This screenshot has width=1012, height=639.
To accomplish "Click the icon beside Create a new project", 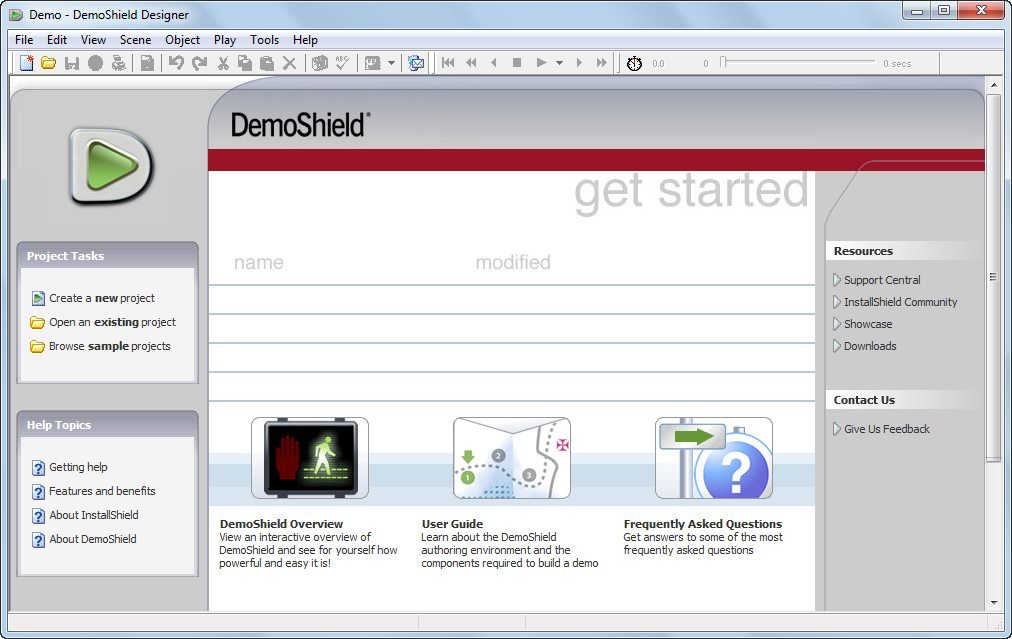I will point(38,298).
